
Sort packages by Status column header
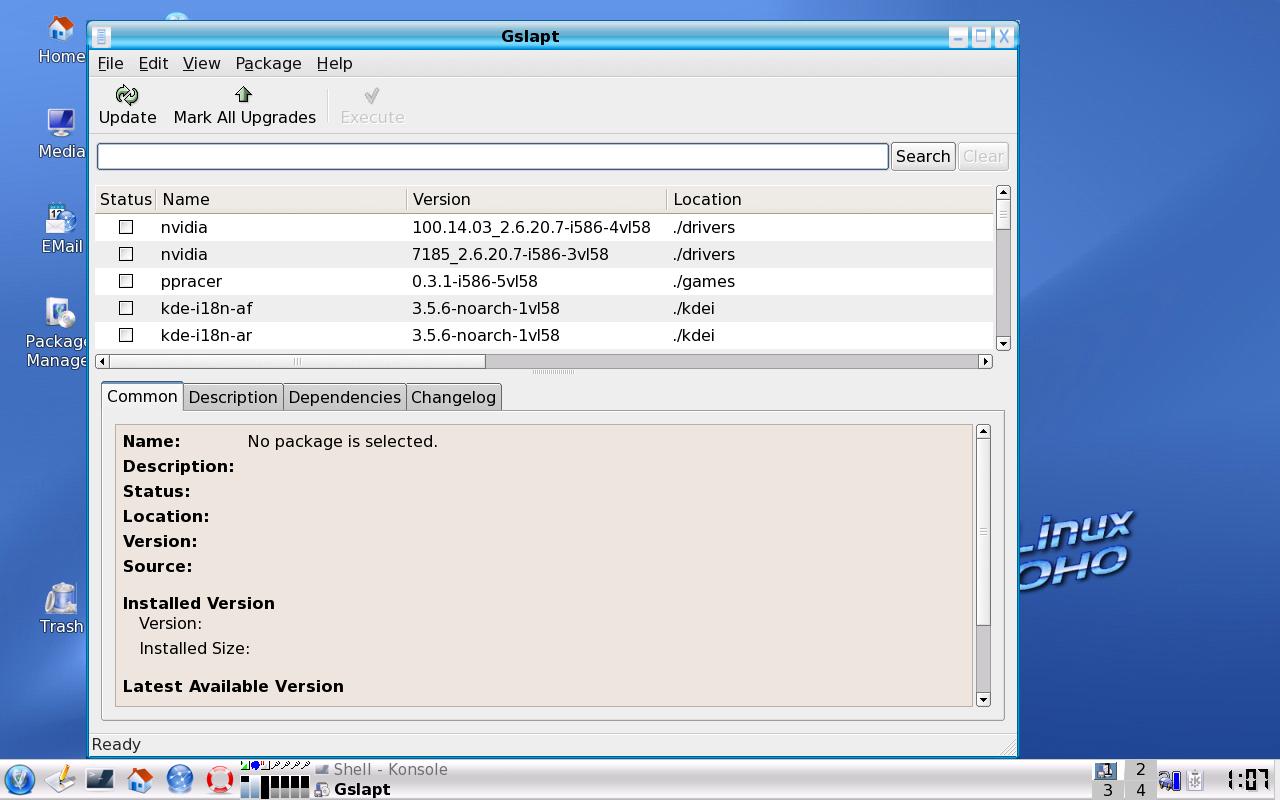(126, 199)
